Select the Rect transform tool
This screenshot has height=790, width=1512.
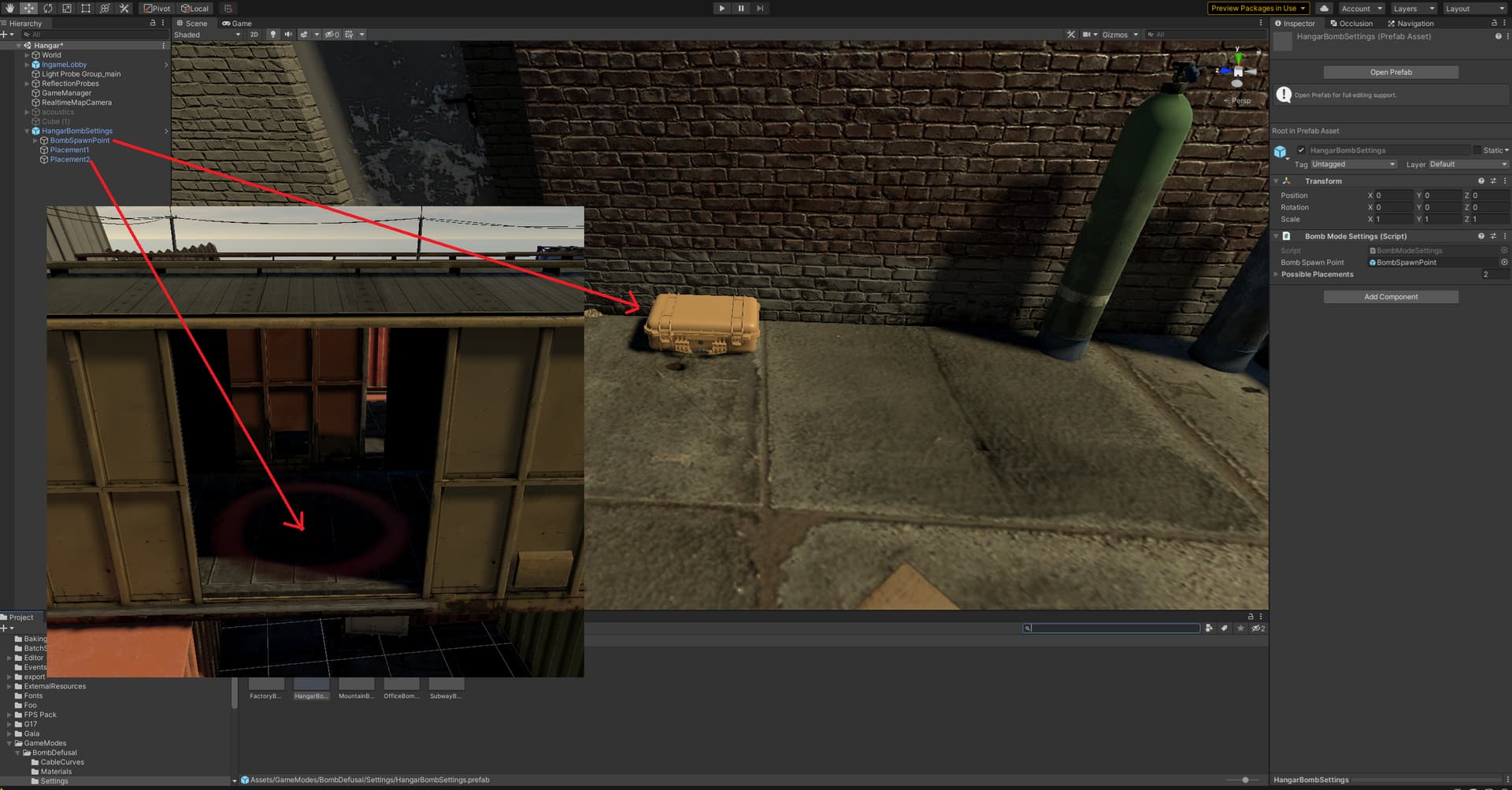(x=85, y=8)
